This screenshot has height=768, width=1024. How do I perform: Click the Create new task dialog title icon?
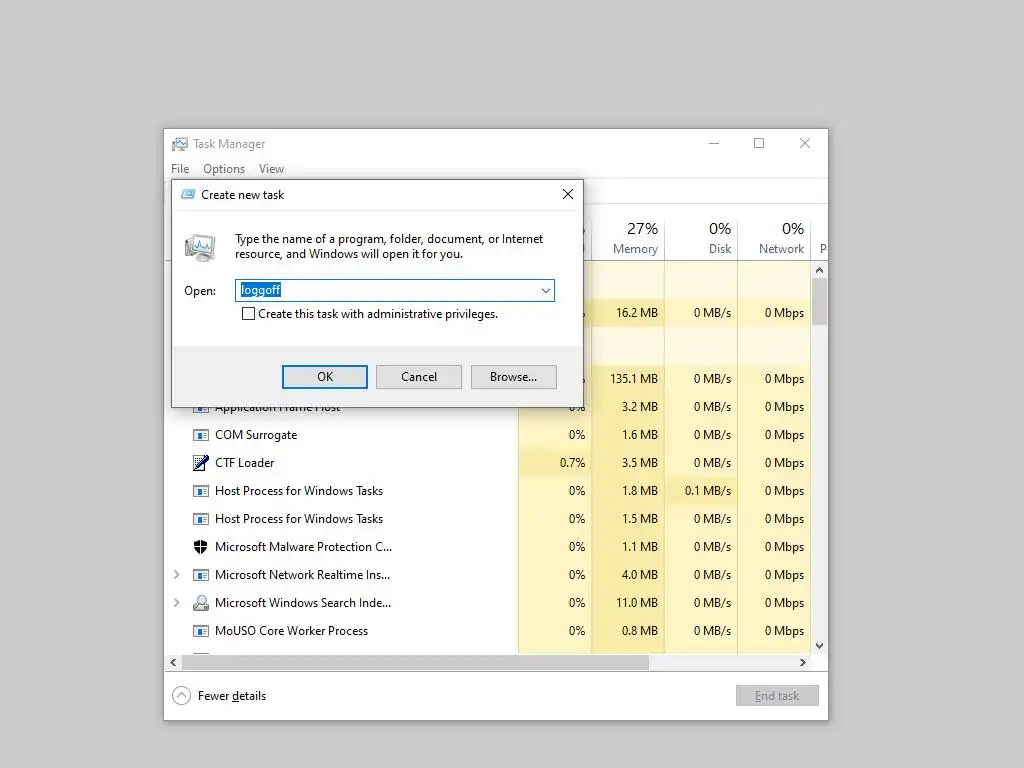click(188, 195)
